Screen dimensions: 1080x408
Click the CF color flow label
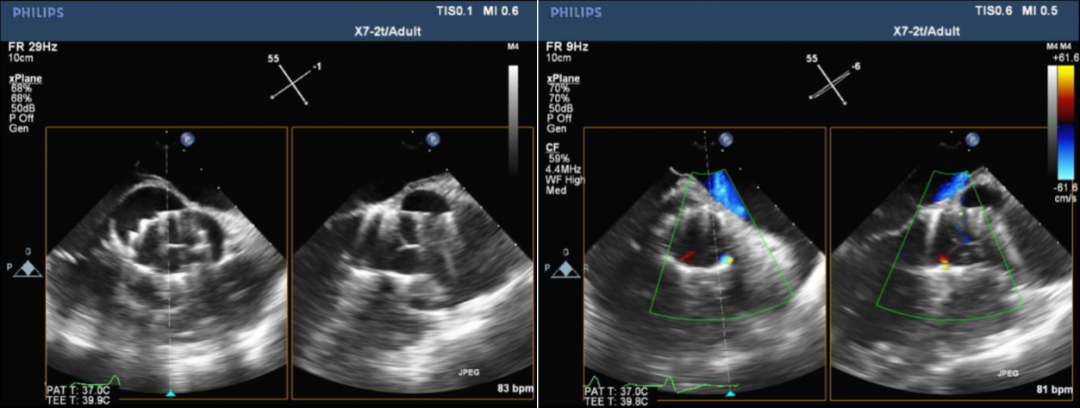553,146
